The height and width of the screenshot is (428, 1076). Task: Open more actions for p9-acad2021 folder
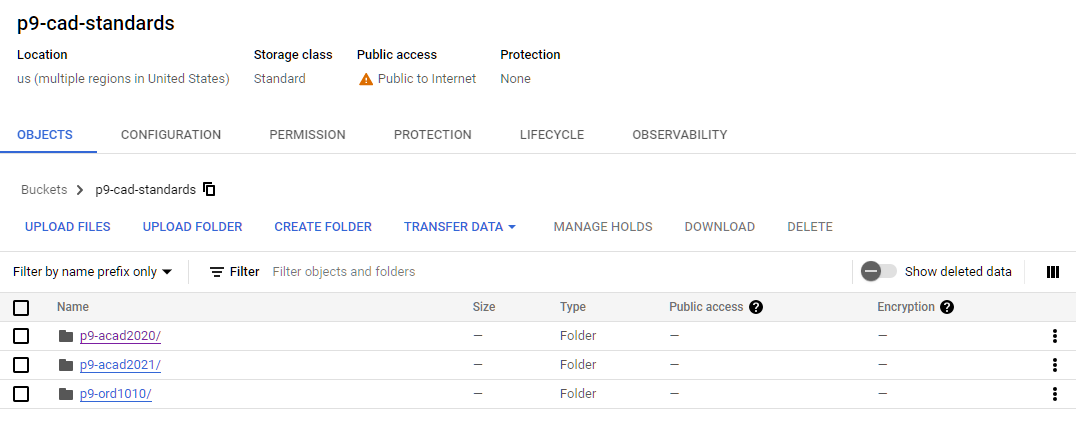tap(1054, 365)
